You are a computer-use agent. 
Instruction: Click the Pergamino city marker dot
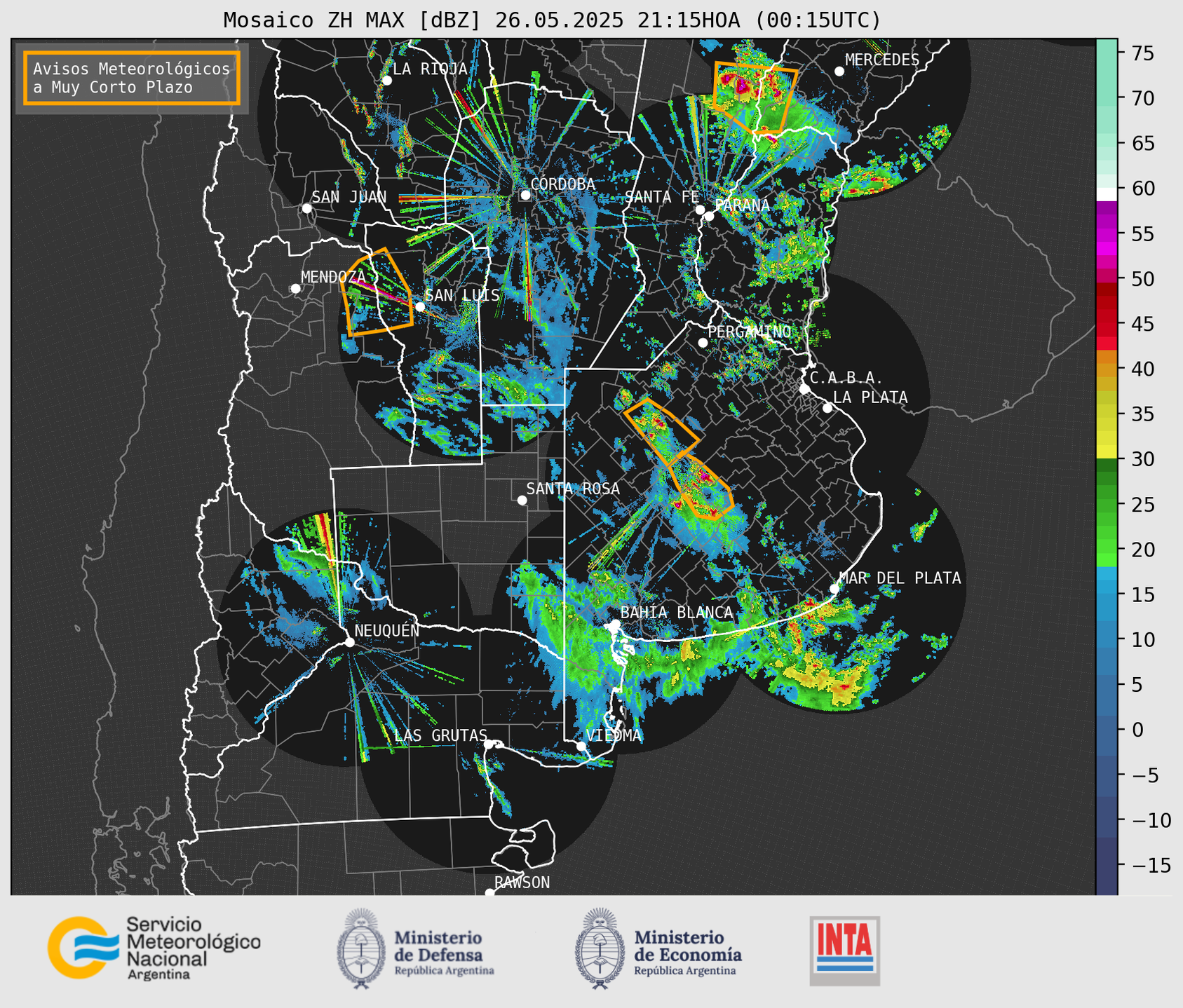point(703,343)
